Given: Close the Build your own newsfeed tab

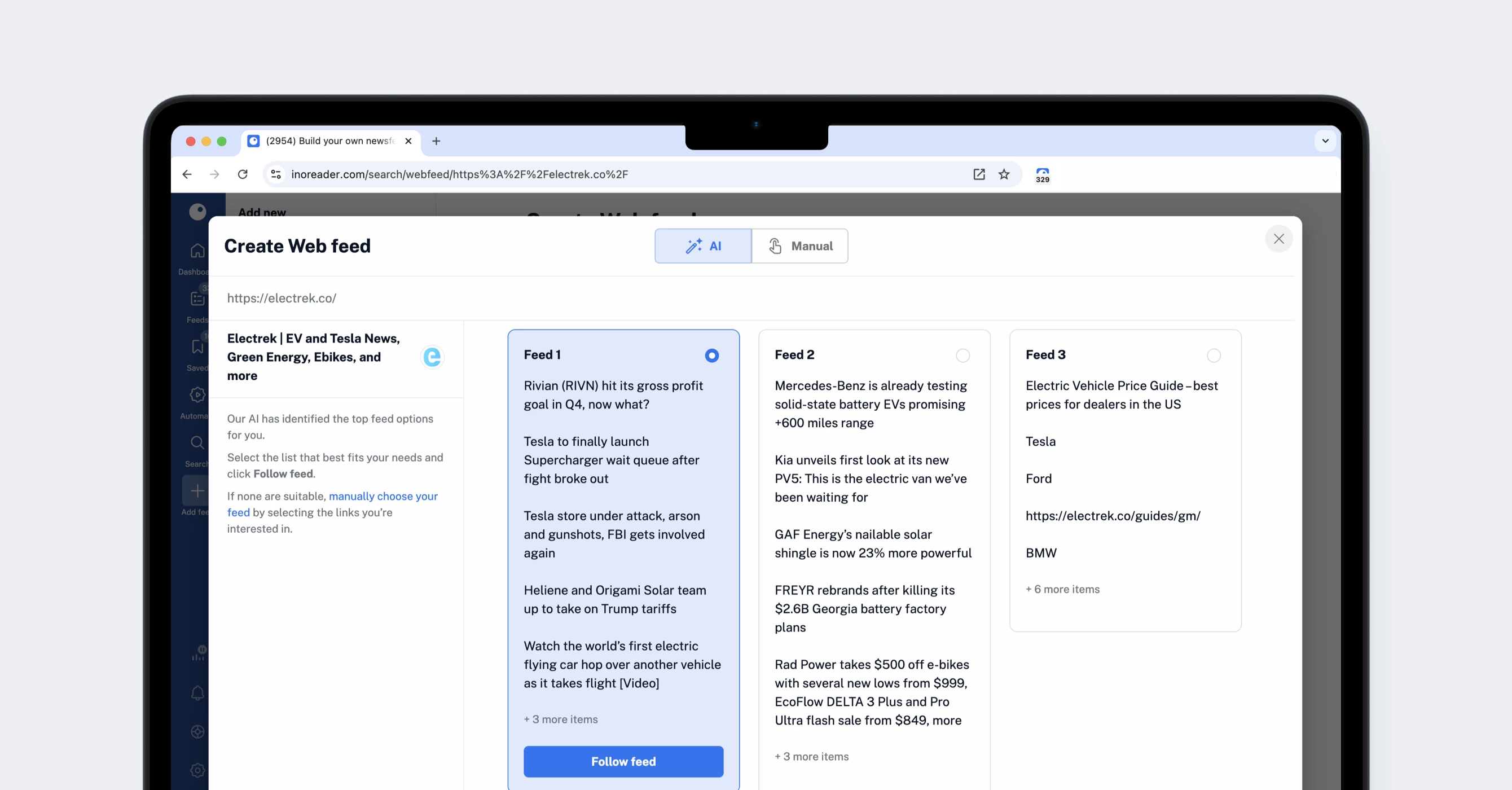Looking at the screenshot, I should tap(408, 141).
